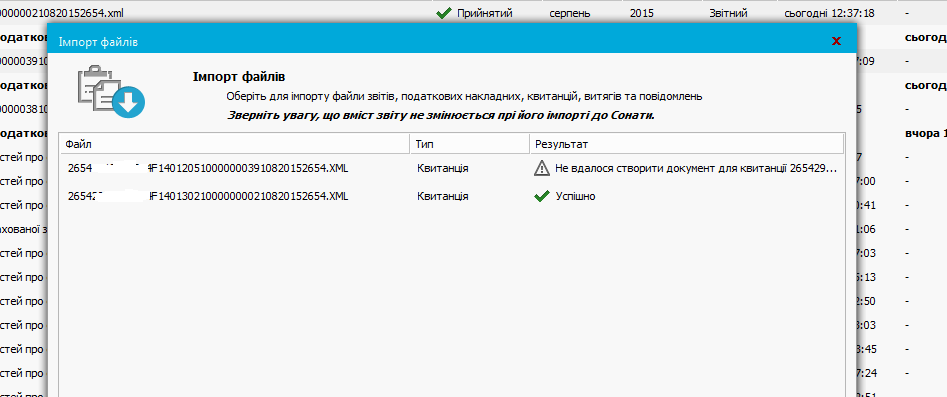Image resolution: width=947 pixels, height=397 pixels.
Task: Select file ending 0000210820152654.XML
Action: (208, 196)
